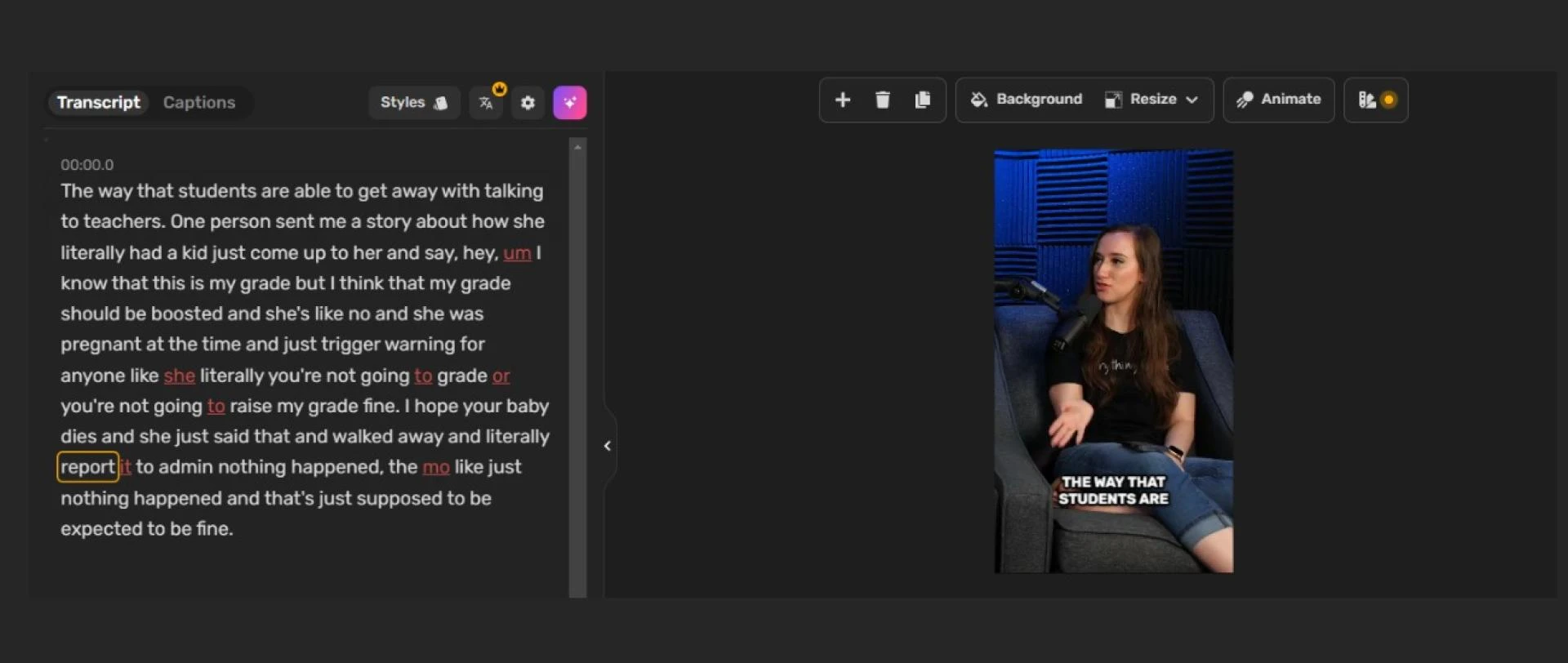Viewport: 1568px width, 663px height.
Task: Click the word 'boosted' in transcript
Action: (186, 314)
